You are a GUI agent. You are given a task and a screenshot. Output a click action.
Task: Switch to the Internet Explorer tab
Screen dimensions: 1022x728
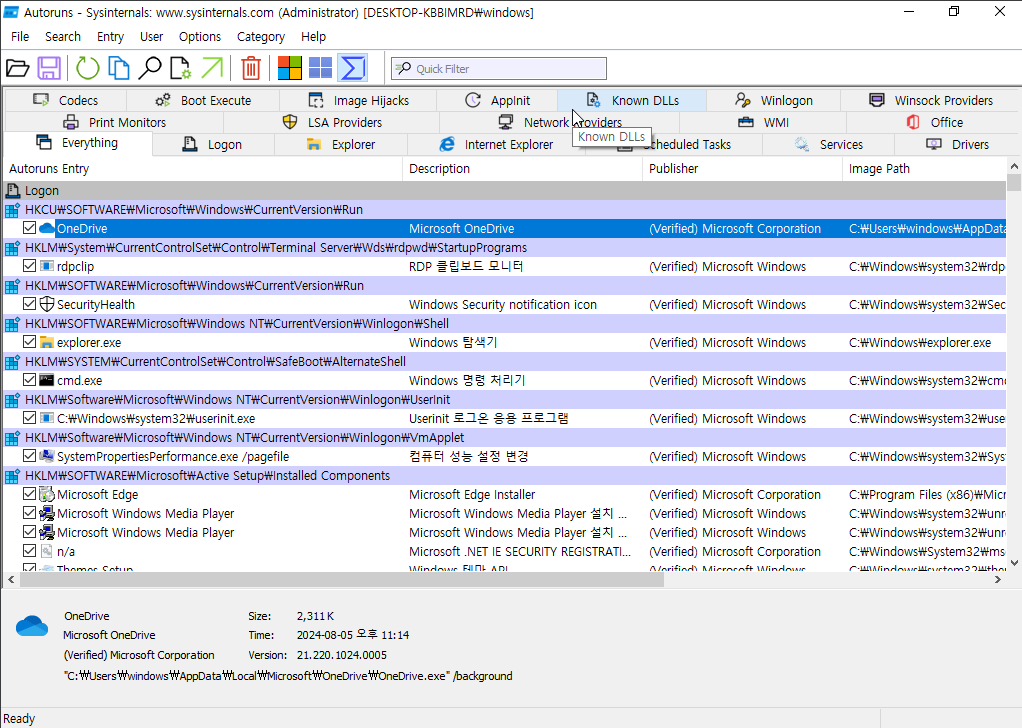(496, 145)
